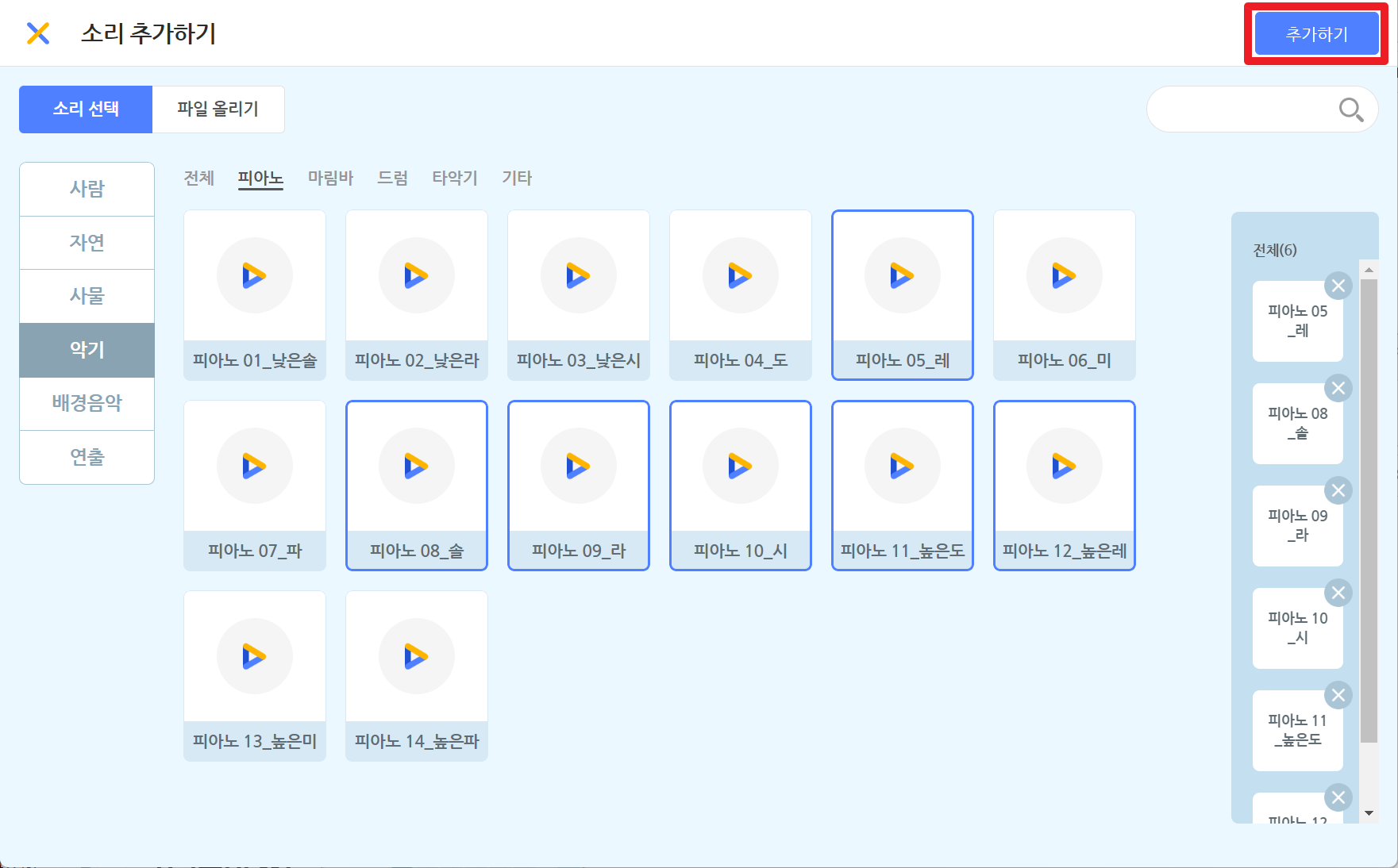Open the 사물 sound category
Screen dimensions: 1398x868
[87, 296]
